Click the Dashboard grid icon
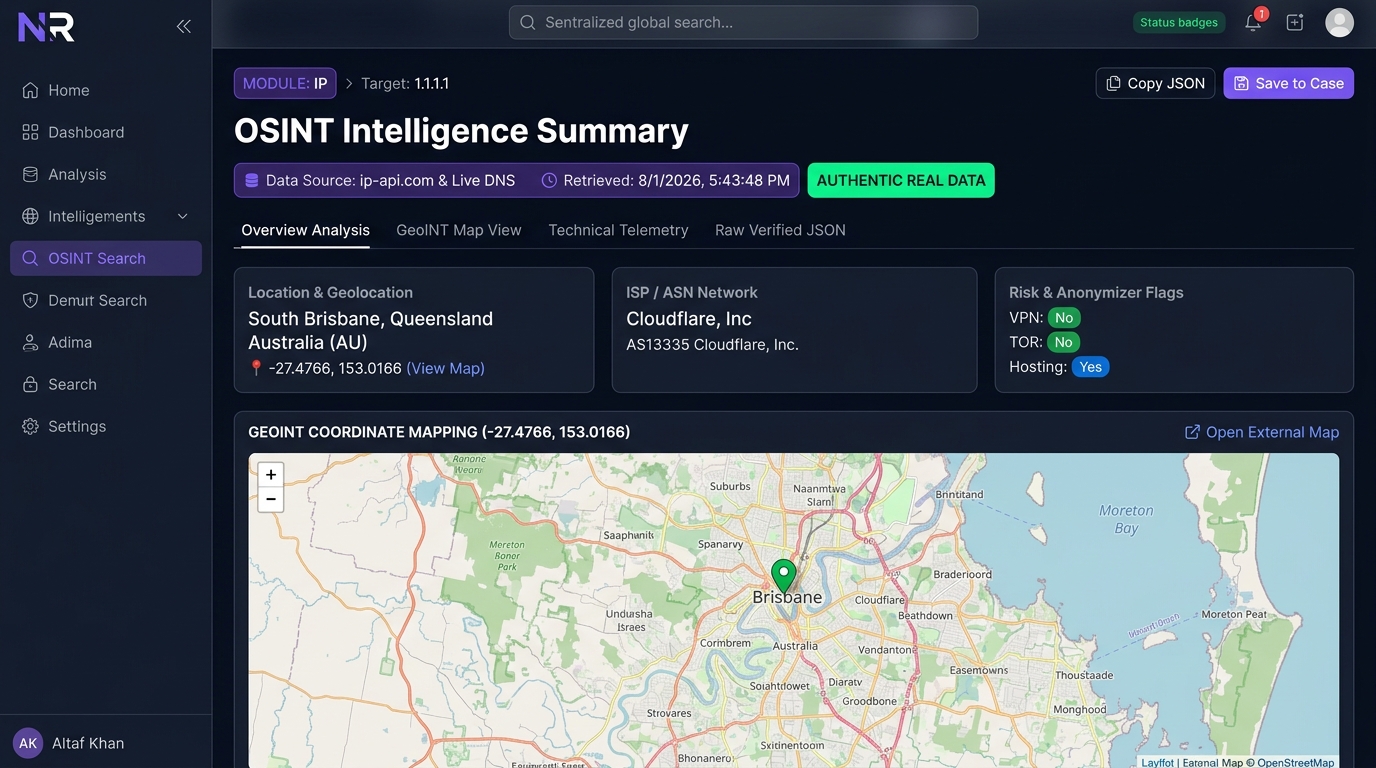Image resolution: width=1376 pixels, height=768 pixels. click(30, 132)
